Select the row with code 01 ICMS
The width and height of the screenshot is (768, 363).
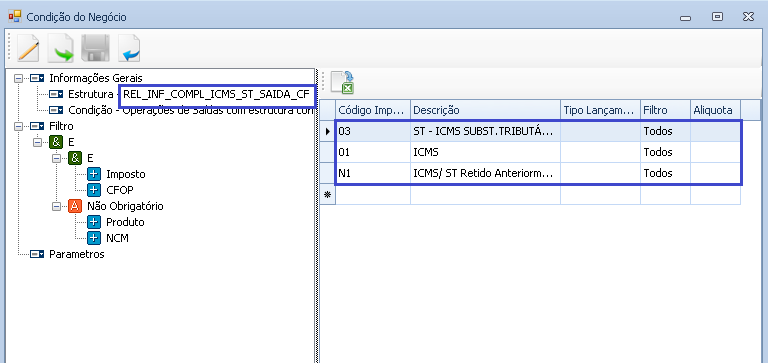538,152
